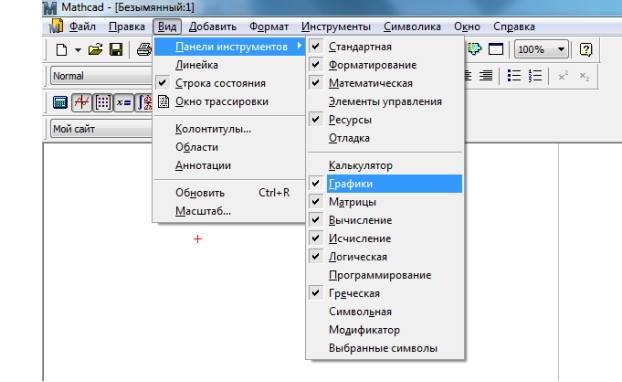Open the Символика menu
This screenshot has height=382, width=622.
coord(412,27)
